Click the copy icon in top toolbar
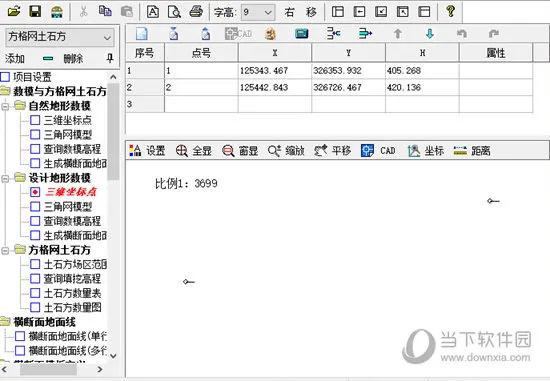 click(x=105, y=12)
